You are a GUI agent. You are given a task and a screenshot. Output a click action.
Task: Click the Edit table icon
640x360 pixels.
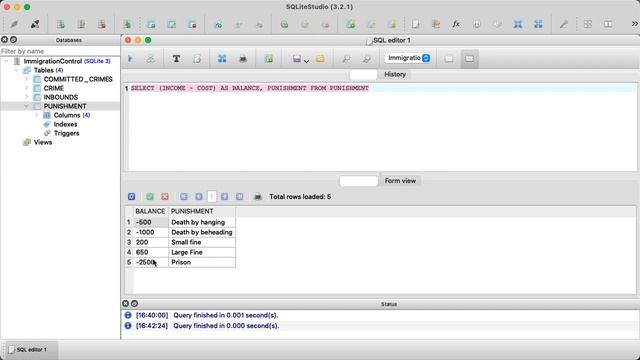point(172,24)
